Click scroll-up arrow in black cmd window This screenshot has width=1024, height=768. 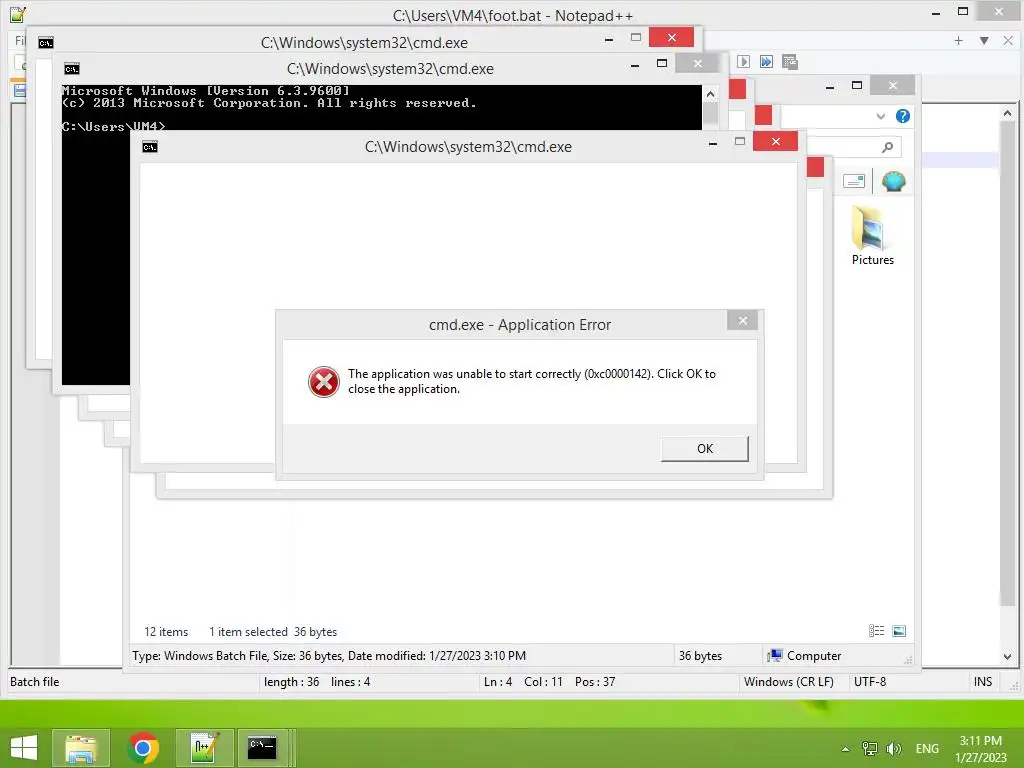(x=710, y=95)
